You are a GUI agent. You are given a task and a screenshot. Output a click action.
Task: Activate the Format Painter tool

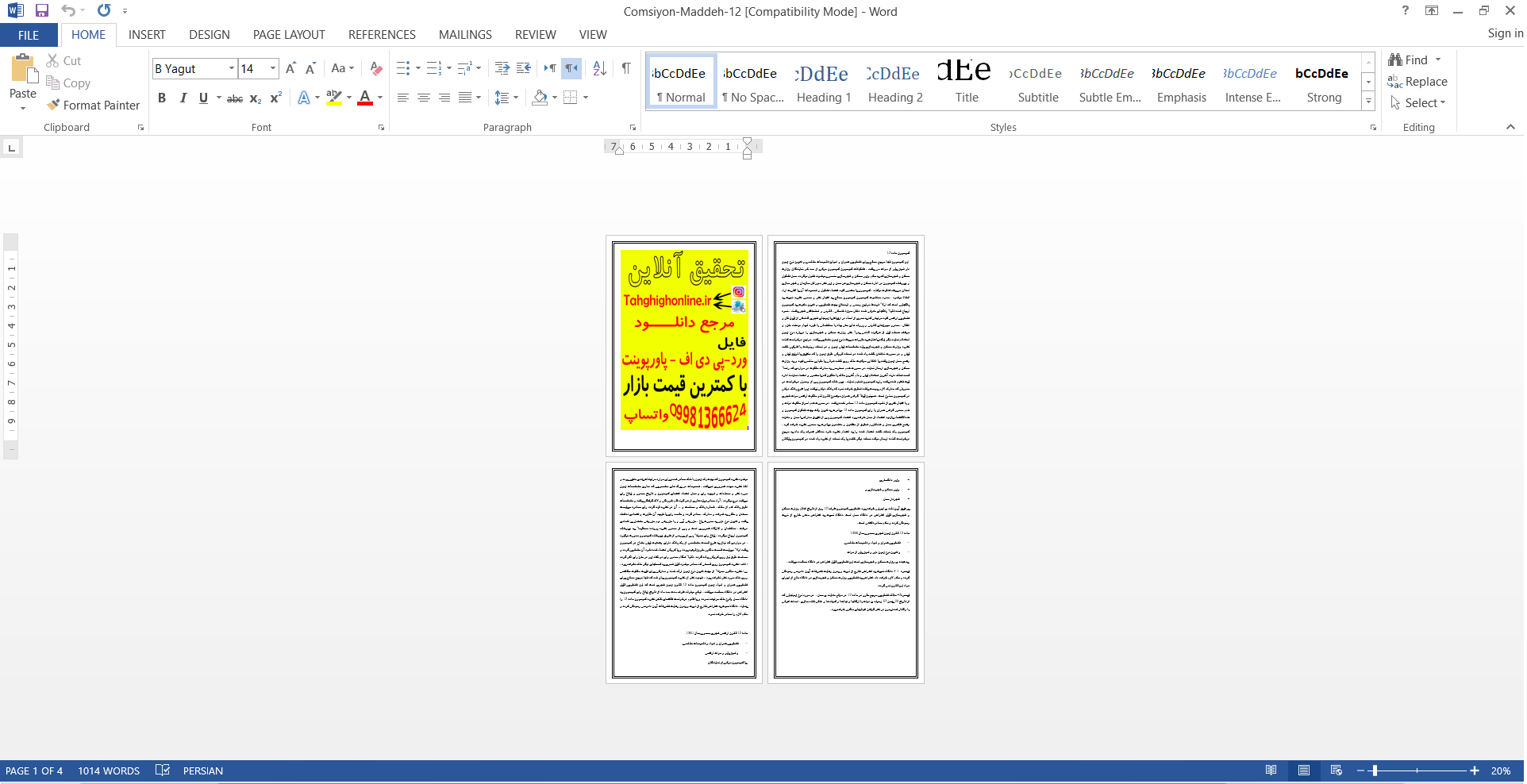click(x=93, y=105)
